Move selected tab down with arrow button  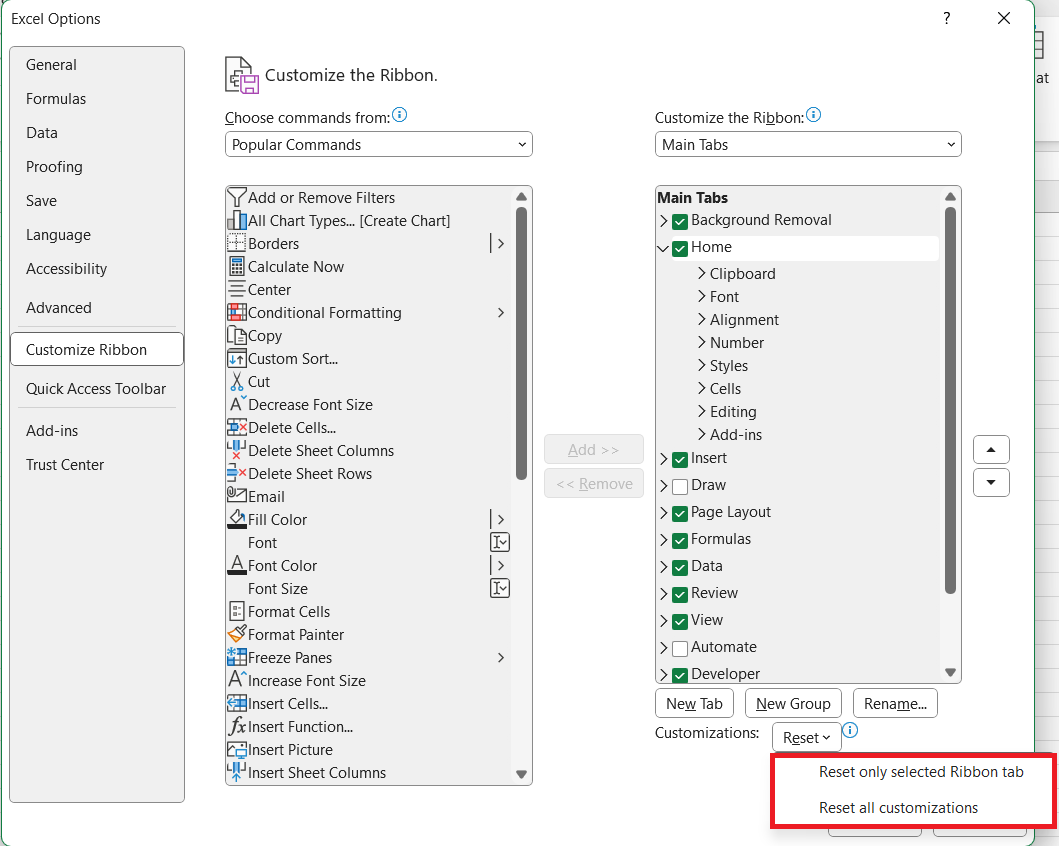991,483
